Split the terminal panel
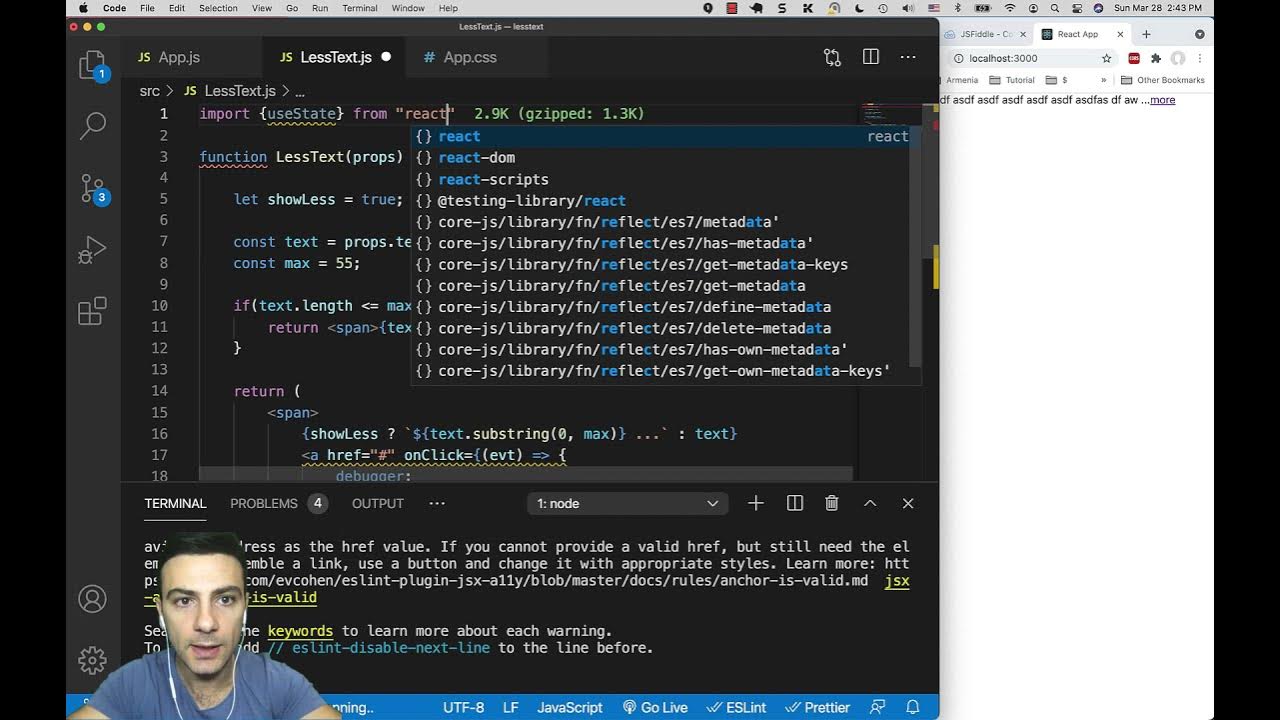The height and width of the screenshot is (720, 1280). pos(795,503)
